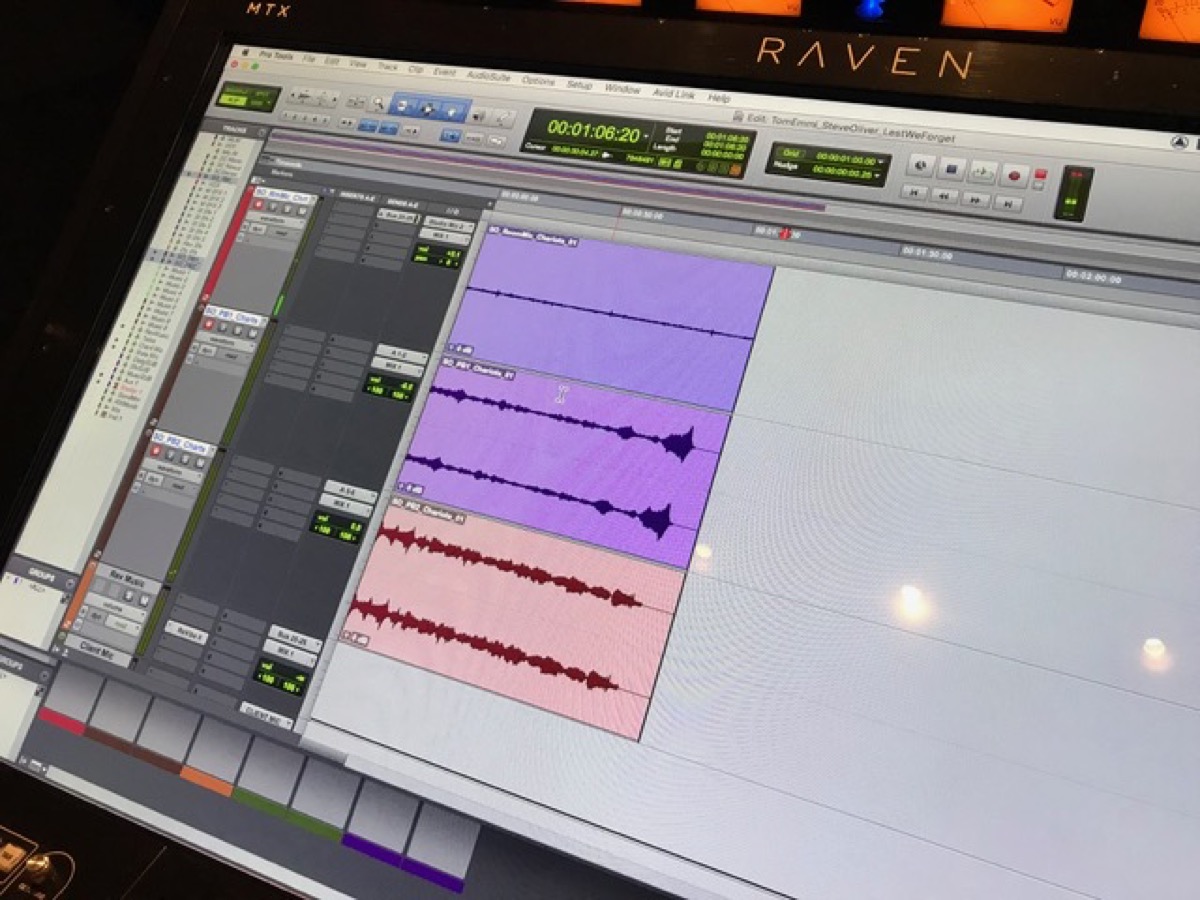The width and height of the screenshot is (1200, 900).
Task: Click the Fast Forward transport button
Action: click(976, 199)
